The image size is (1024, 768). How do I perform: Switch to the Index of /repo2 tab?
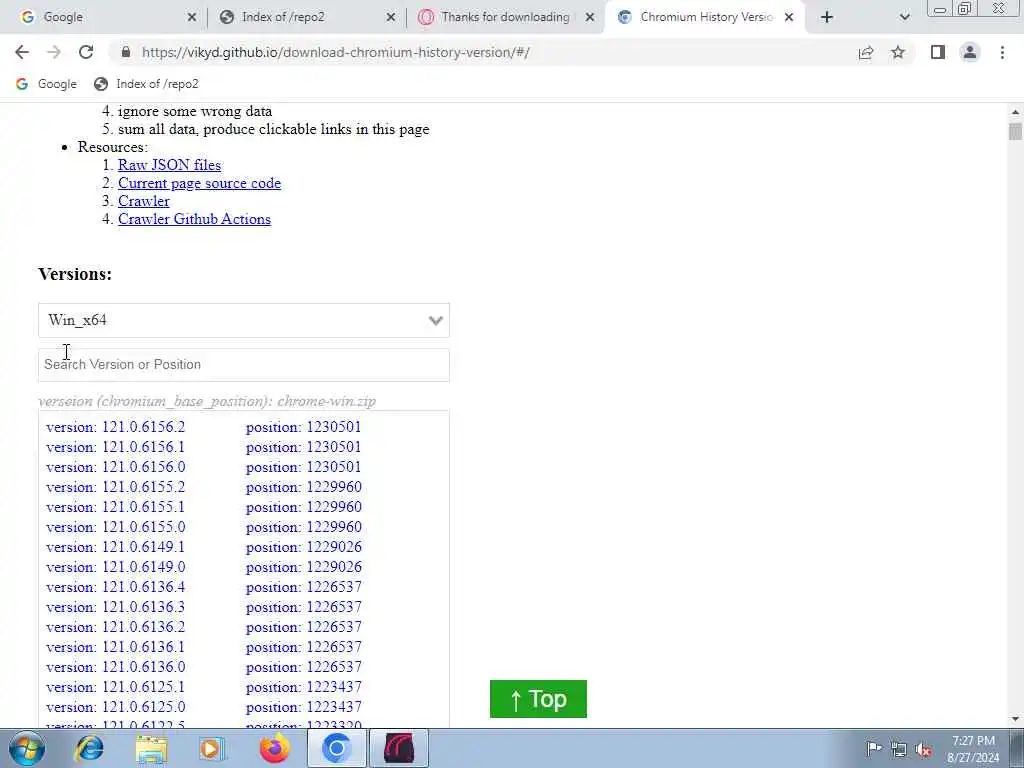click(300, 17)
